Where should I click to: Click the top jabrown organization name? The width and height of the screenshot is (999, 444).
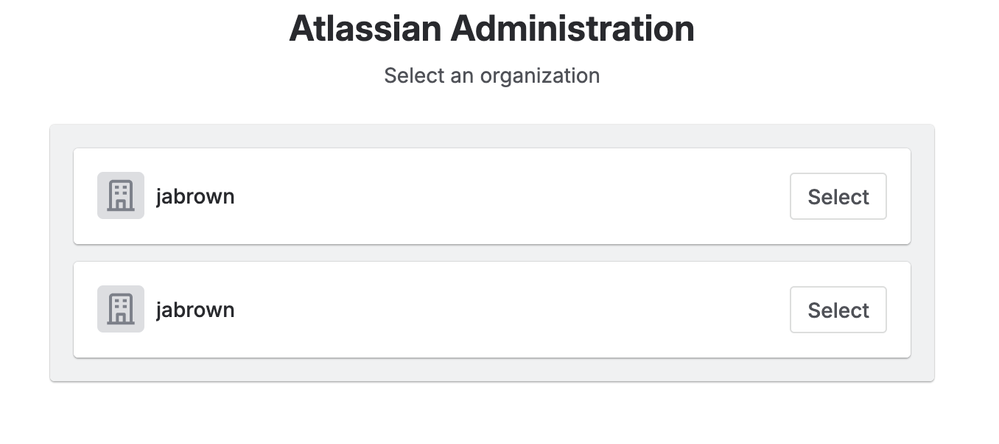pyautogui.click(x=195, y=196)
